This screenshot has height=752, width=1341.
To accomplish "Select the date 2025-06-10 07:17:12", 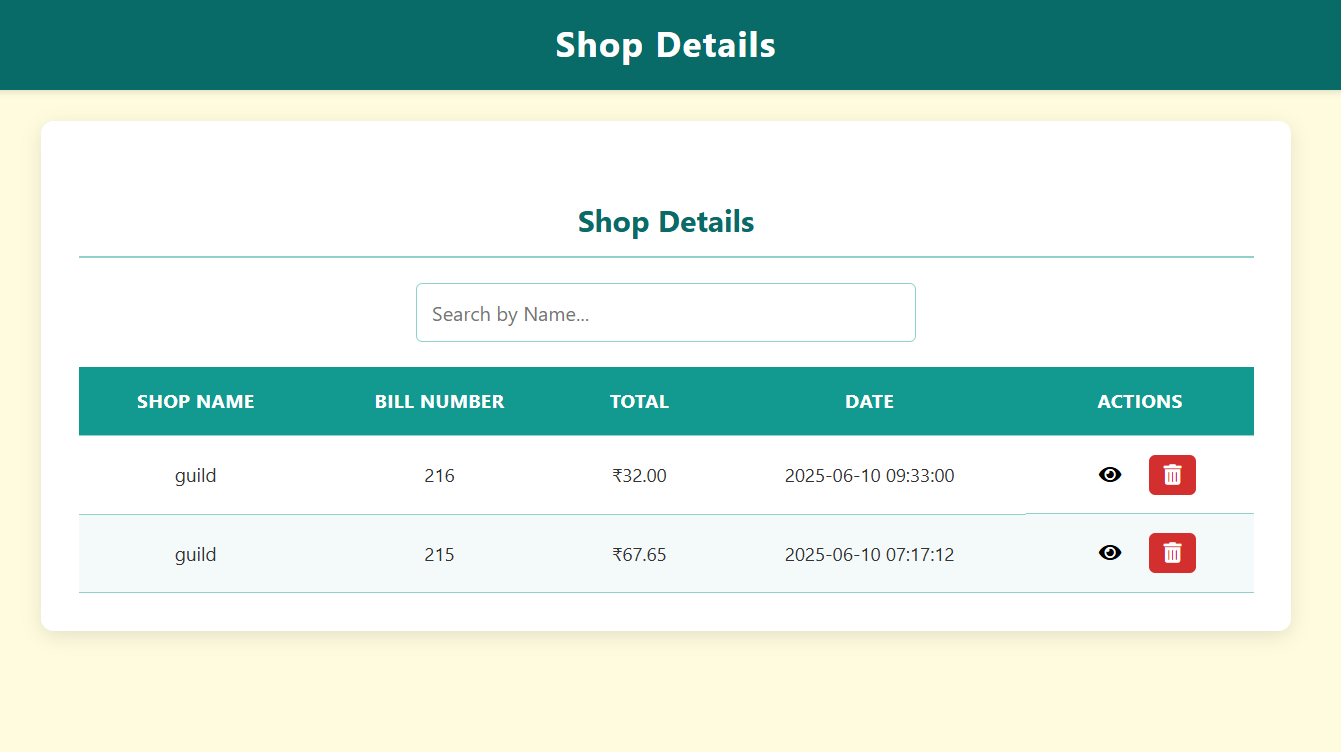I will point(869,555).
